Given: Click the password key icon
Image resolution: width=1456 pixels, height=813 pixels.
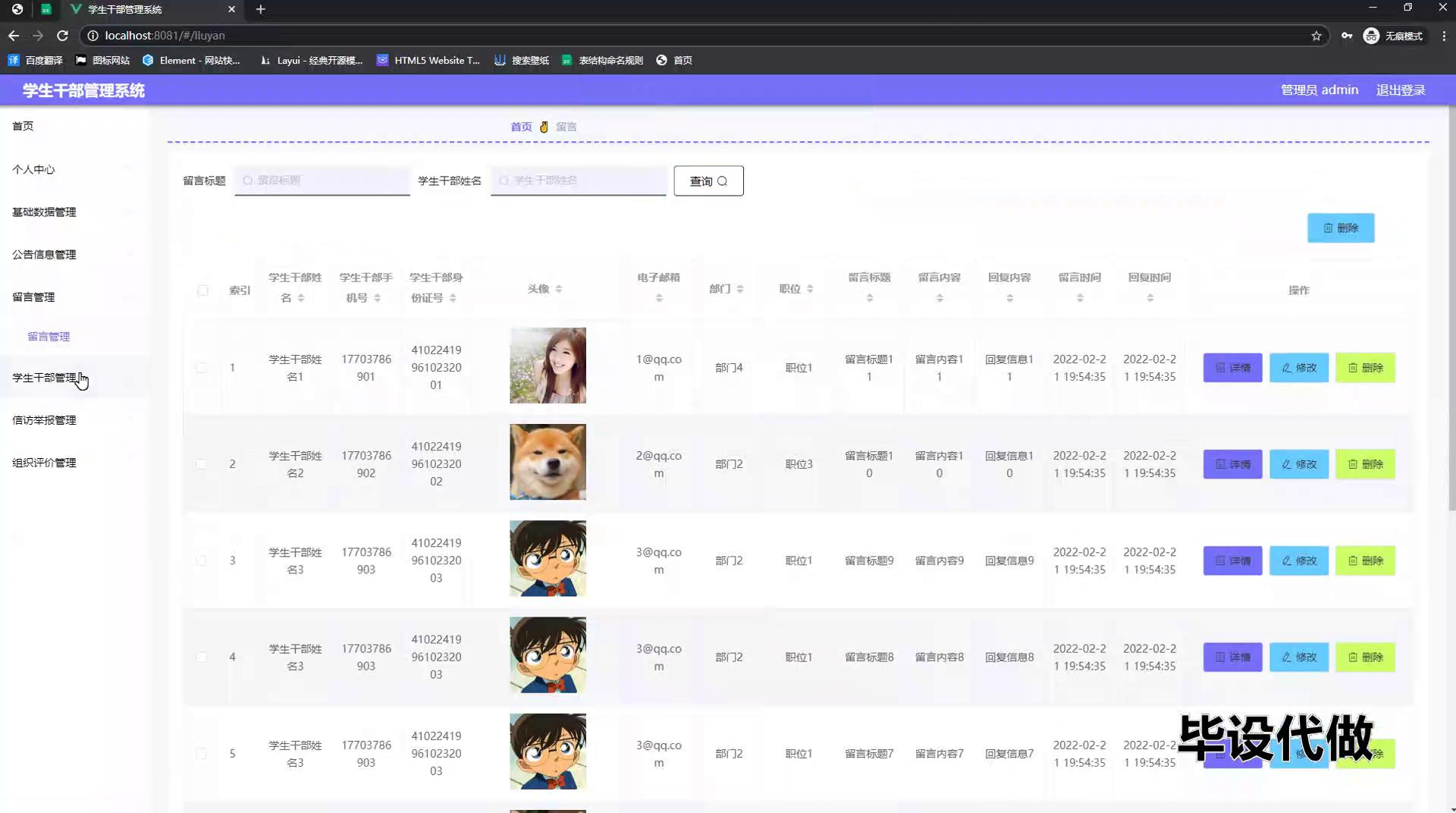Looking at the screenshot, I should [1347, 36].
